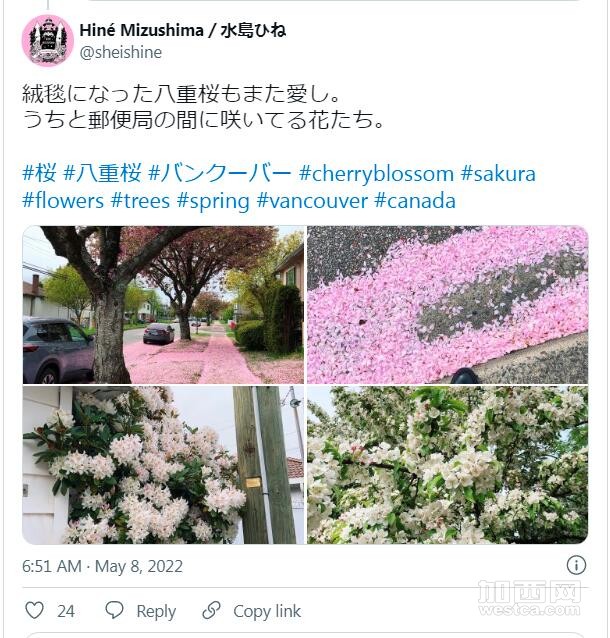Click the heart like icon

click(34, 610)
